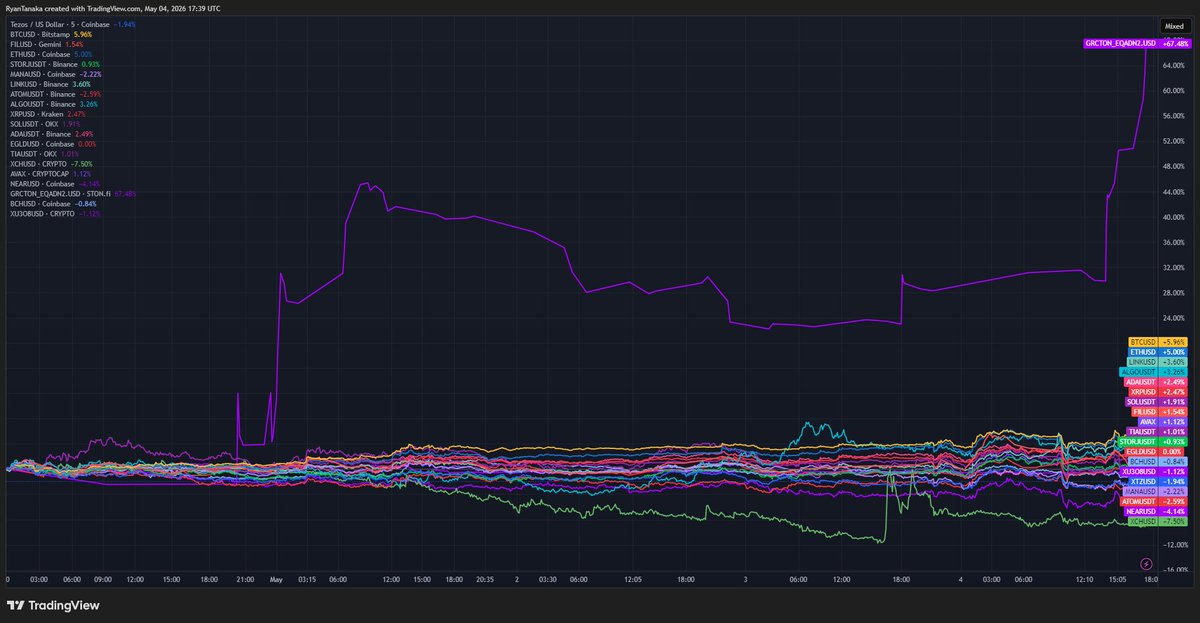Click the STORJUSDT +0.93% price scale label

(x=1154, y=442)
